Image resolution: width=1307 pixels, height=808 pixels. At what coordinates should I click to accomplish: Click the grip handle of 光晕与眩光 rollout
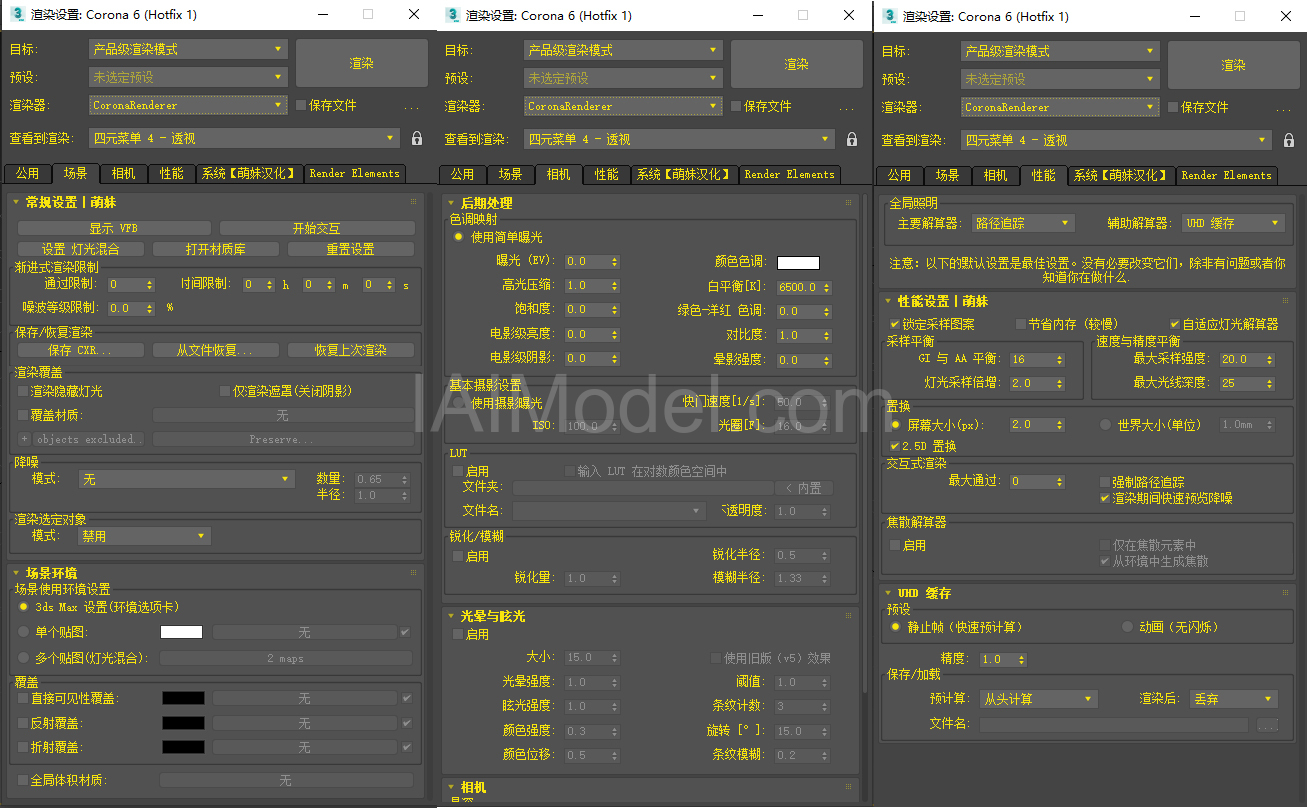pyautogui.click(x=848, y=615)
